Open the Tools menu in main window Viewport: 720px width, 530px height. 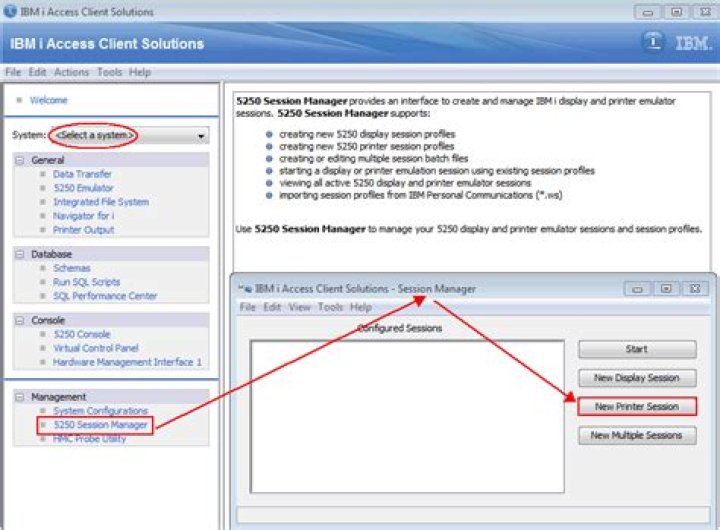pyautogui.click(x=109, y=72)
